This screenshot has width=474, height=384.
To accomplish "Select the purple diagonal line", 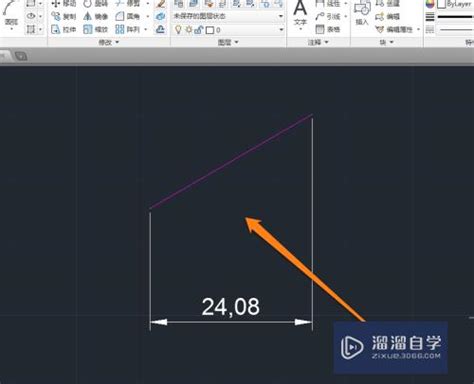I will pos(231,161).
